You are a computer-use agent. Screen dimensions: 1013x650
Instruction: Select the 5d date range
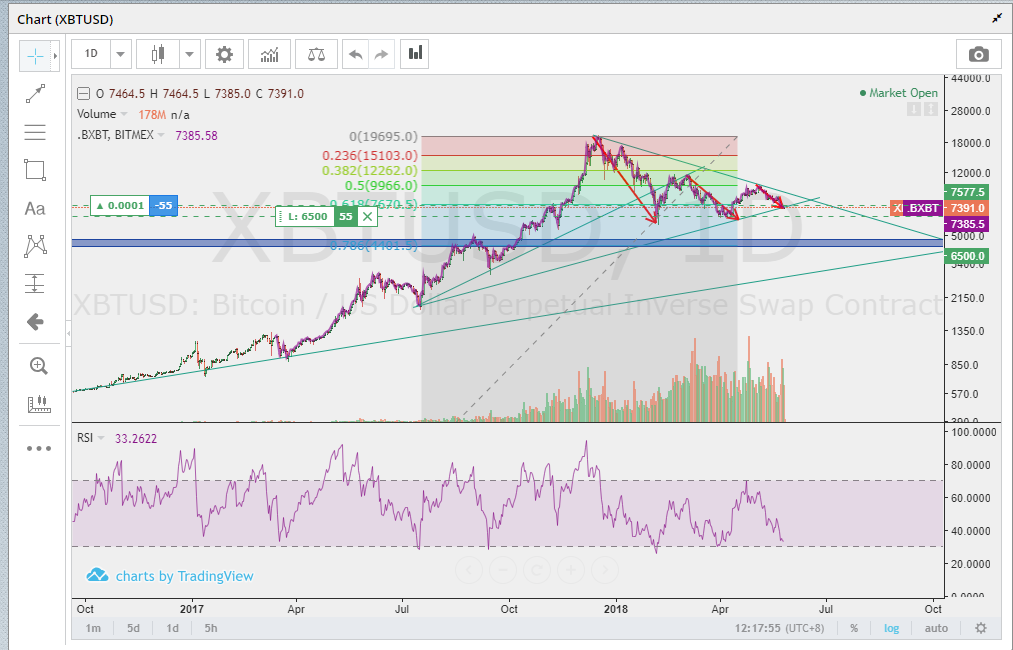tap(133, 628)
